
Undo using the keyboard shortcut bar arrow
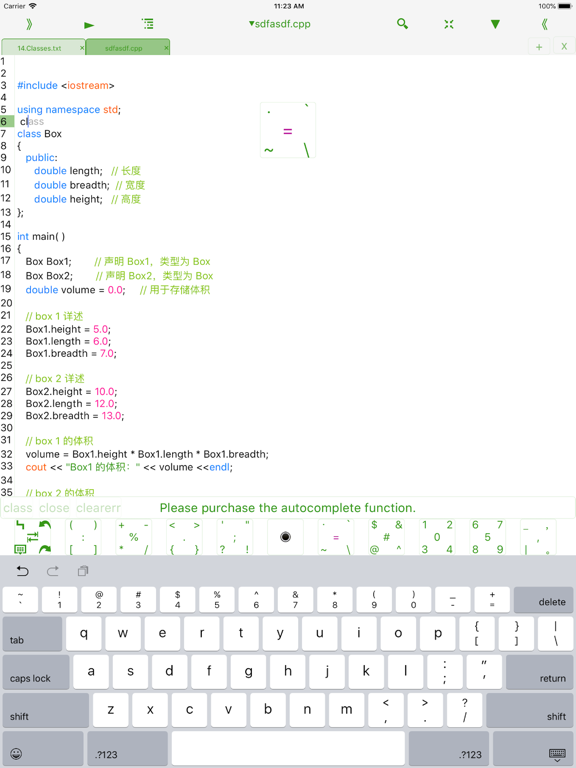pyautogui.click(x=23, y=571)
